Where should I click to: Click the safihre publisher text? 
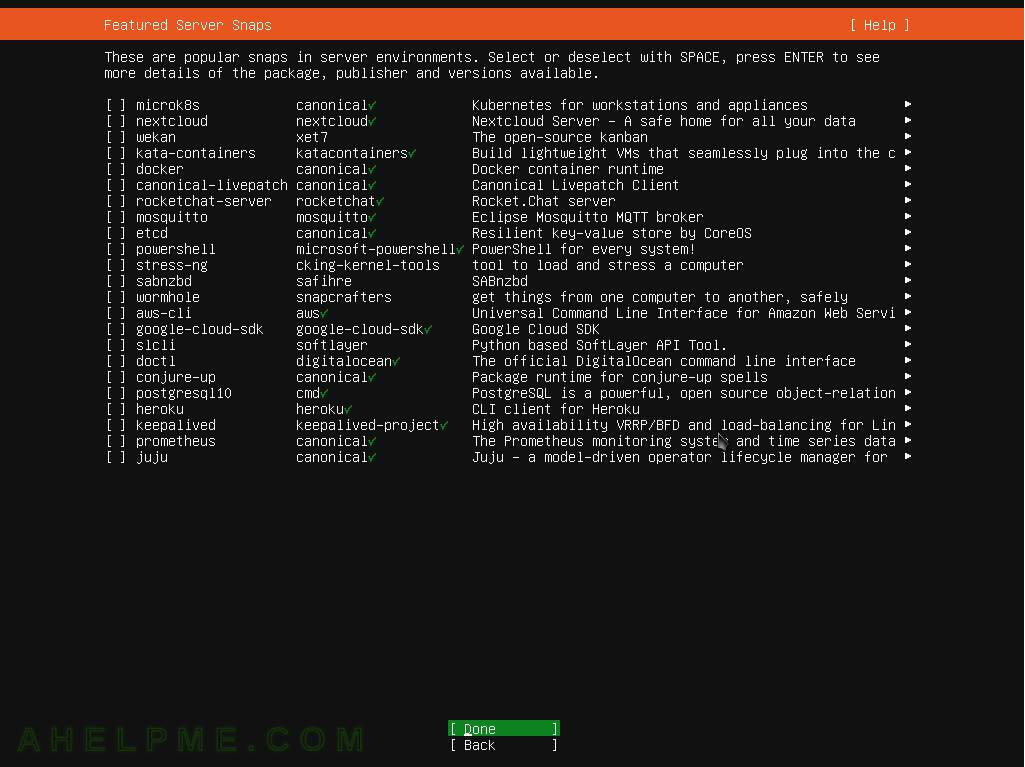tap(324, 281)
